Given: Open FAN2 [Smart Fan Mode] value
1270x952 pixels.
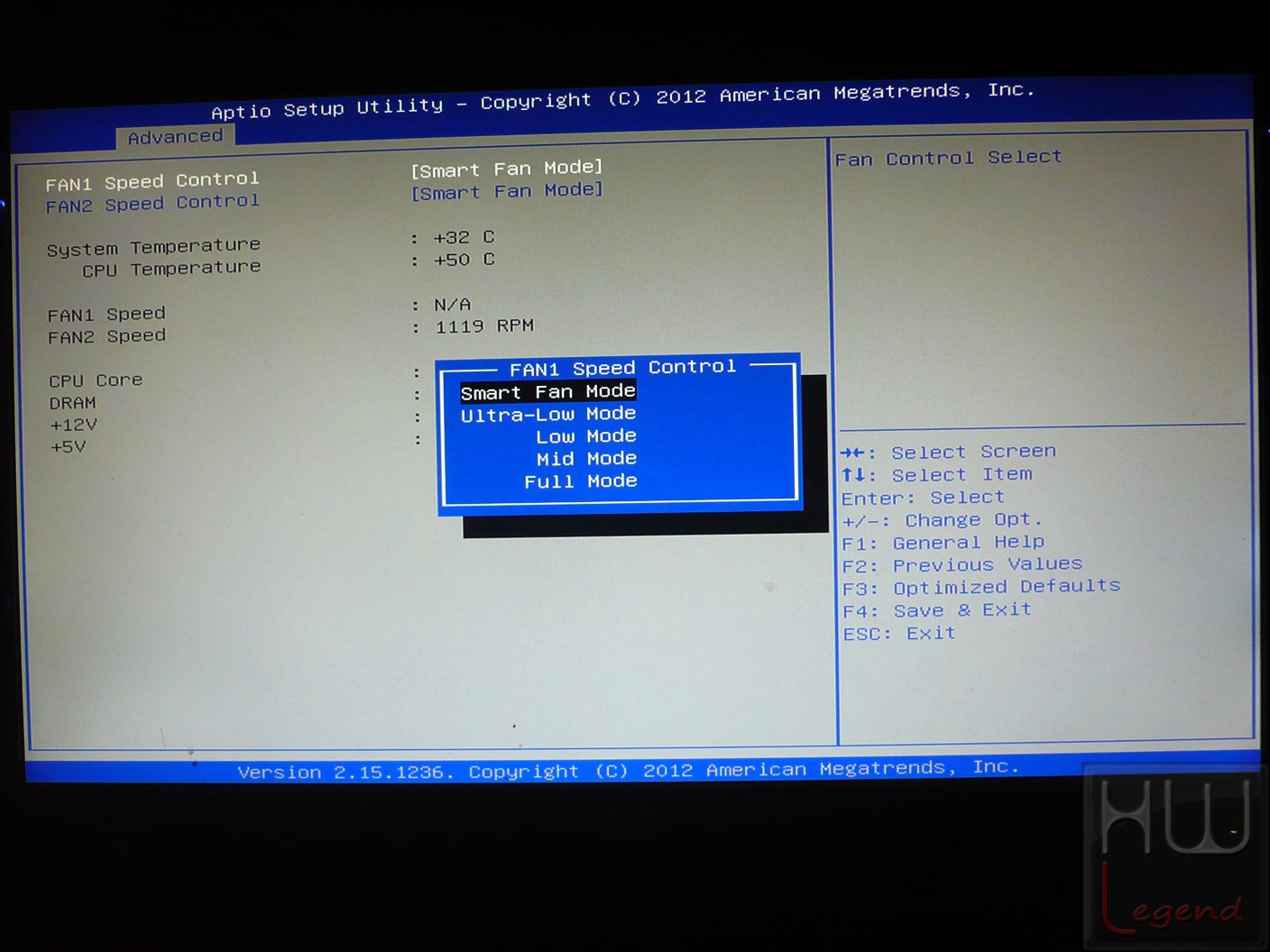Looking at the screenshot, I should (507, 191).
